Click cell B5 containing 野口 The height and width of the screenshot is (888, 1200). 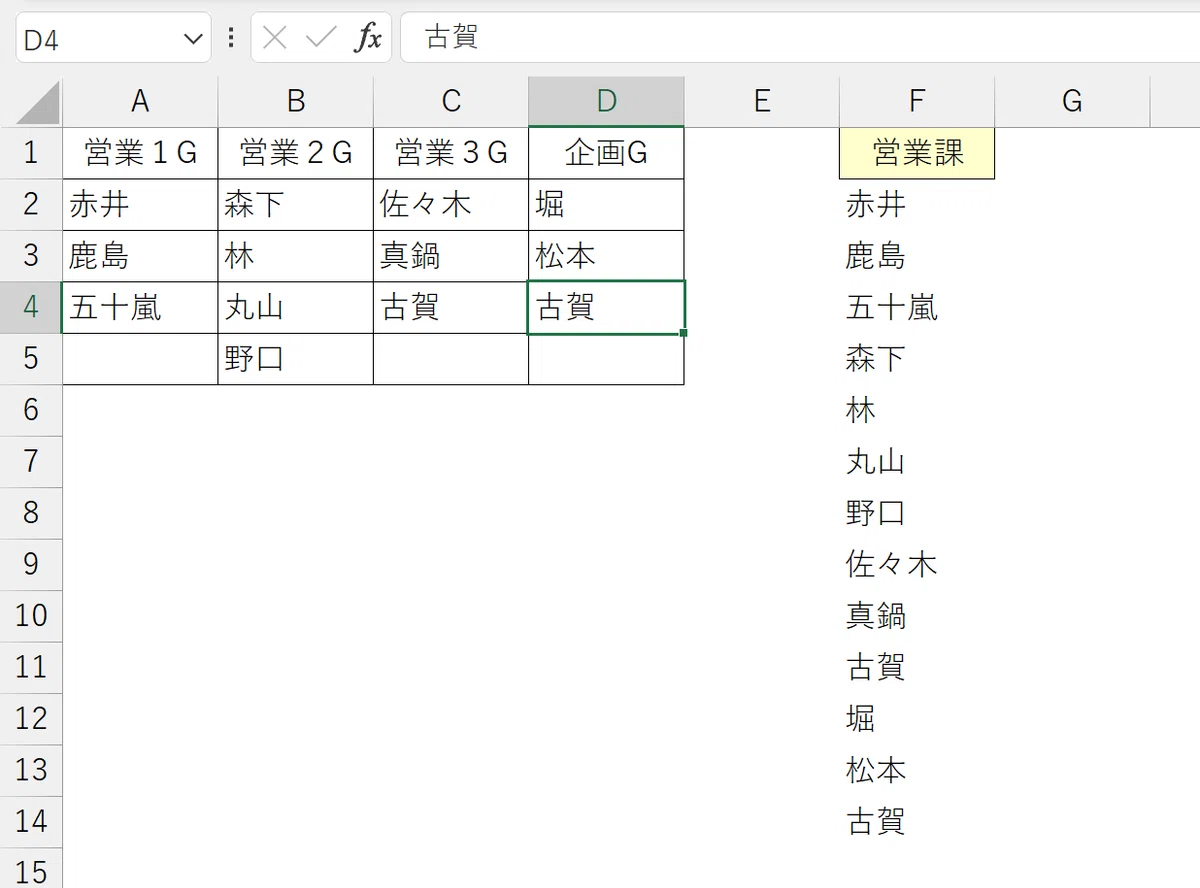coord(296,359)
